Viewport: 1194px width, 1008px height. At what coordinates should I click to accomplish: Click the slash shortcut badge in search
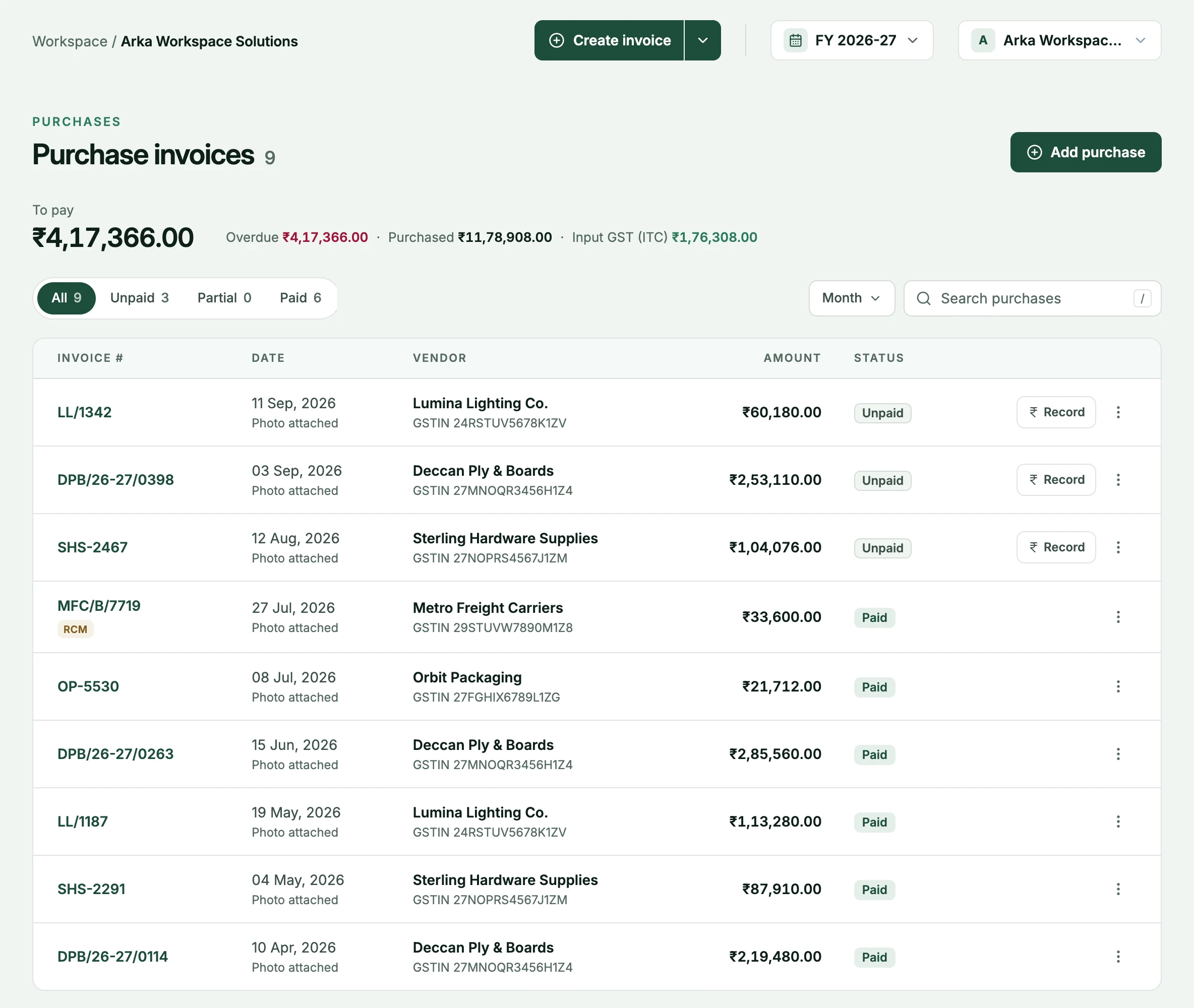pos(1142,298)
